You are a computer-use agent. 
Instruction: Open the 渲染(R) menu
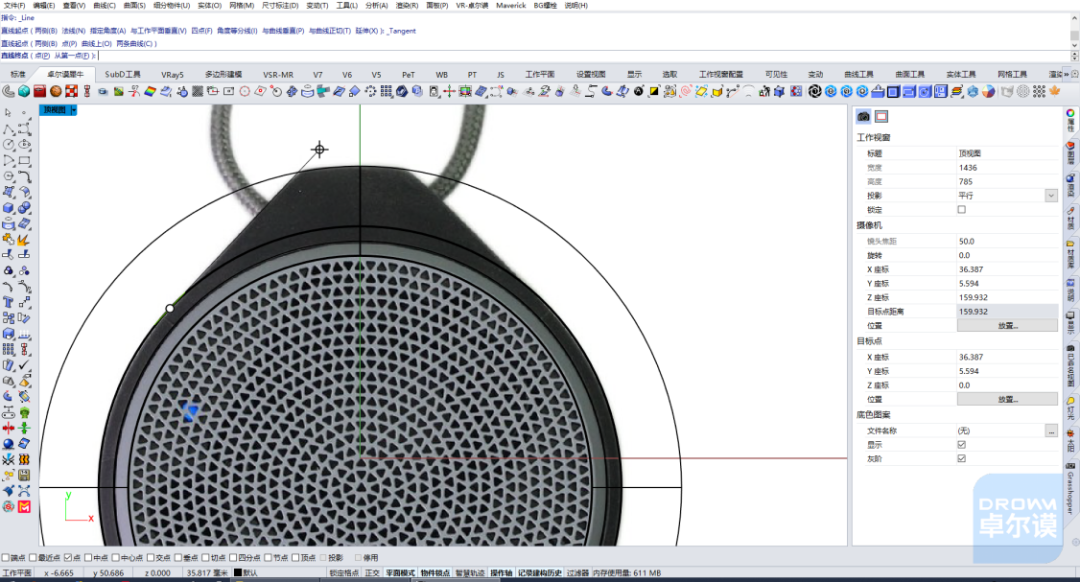406,6
